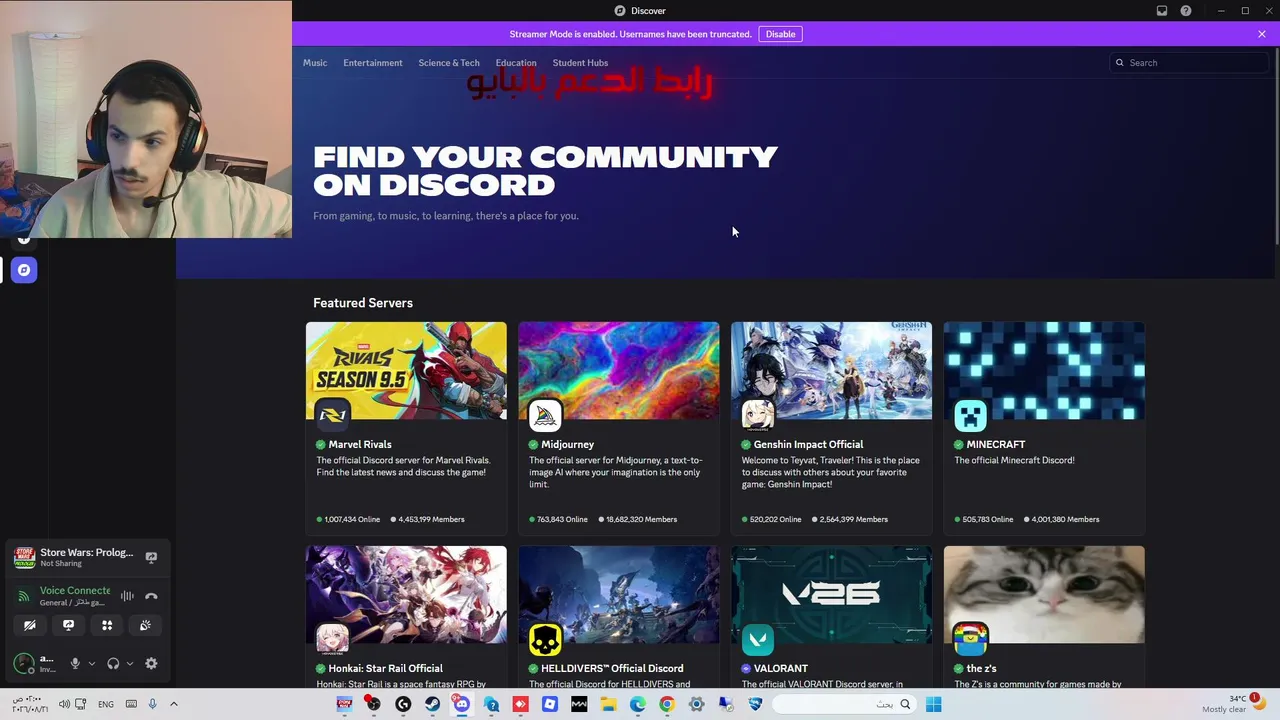Switch to the Entertainment category tab
This screenshot has width=1280, height=720.
coord(373,63)
